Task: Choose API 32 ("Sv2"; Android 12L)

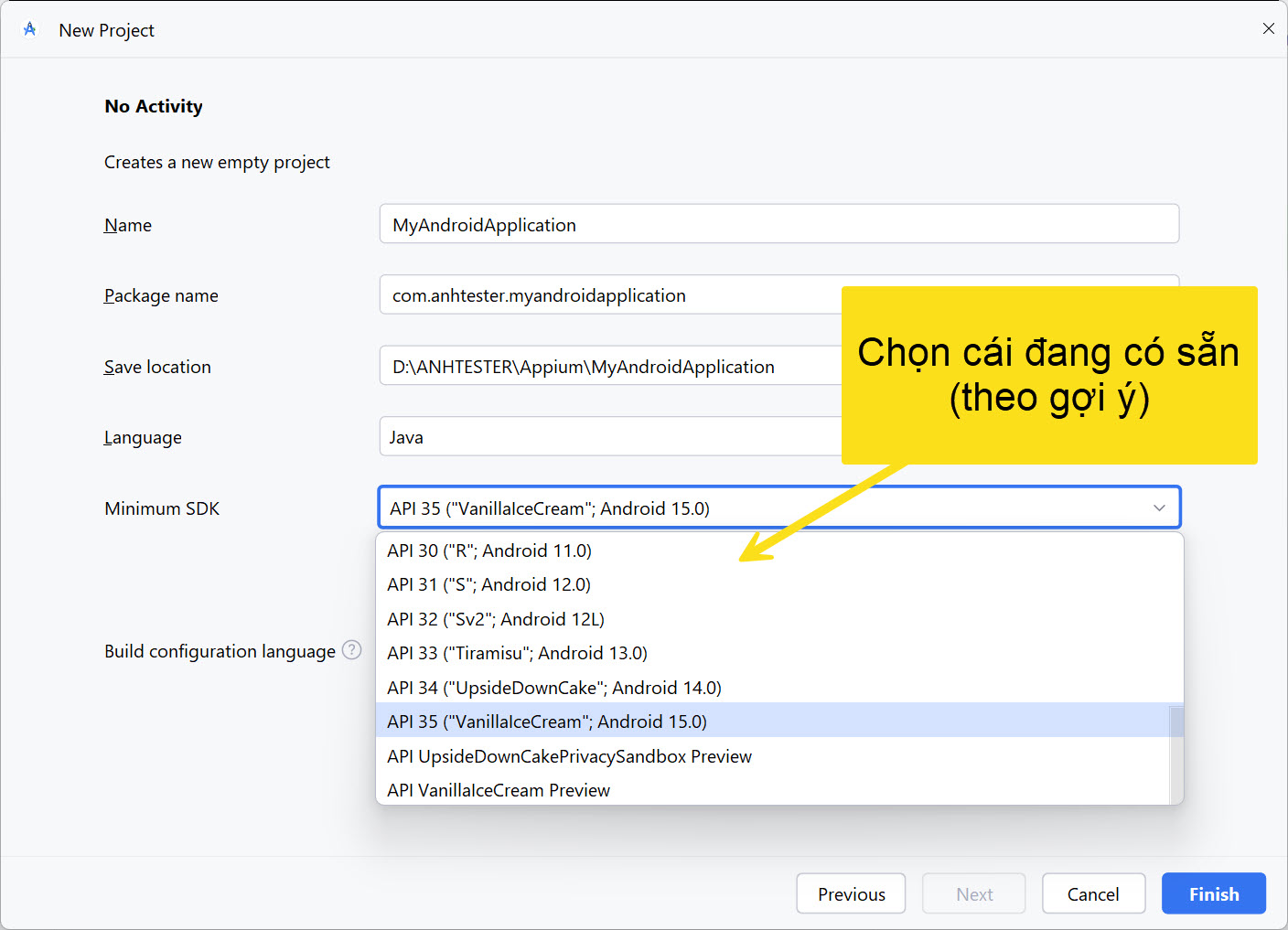Action: pyautogui.click(x=779, y=619)
